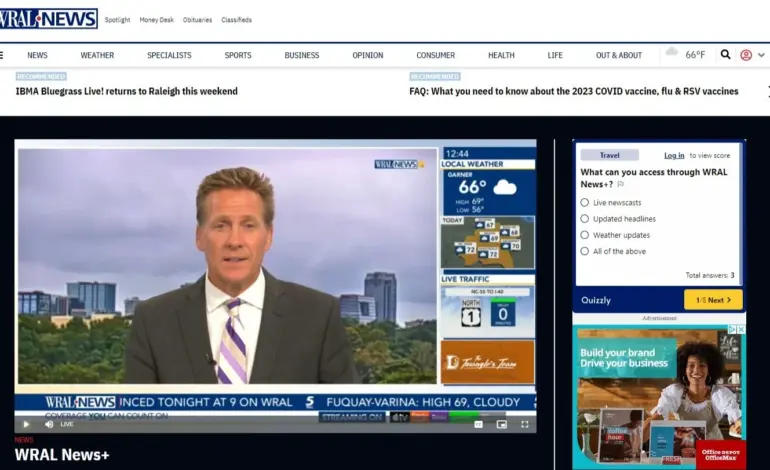Mute the video volume speaker icon
This screenshot has height=470, width=770.
point(49,424)
